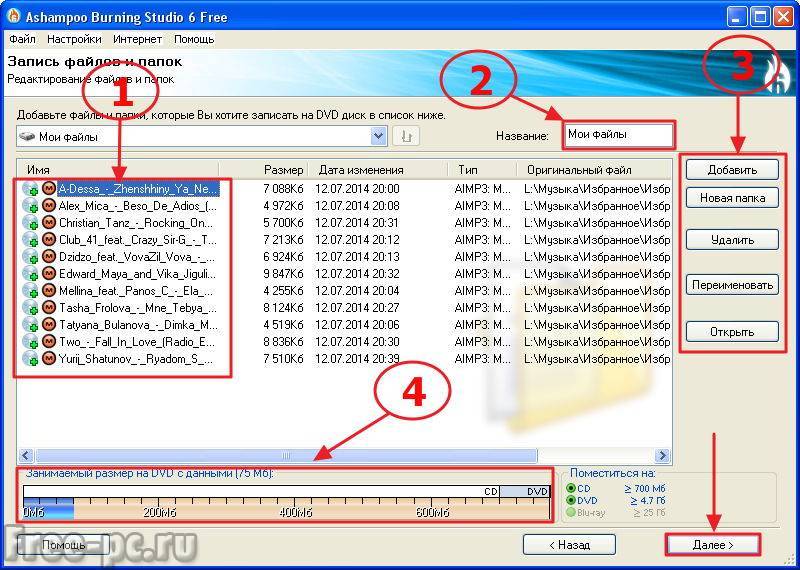Select the DVD disc type indicator
Screen dimensions: 800x570
pos(571,501)
